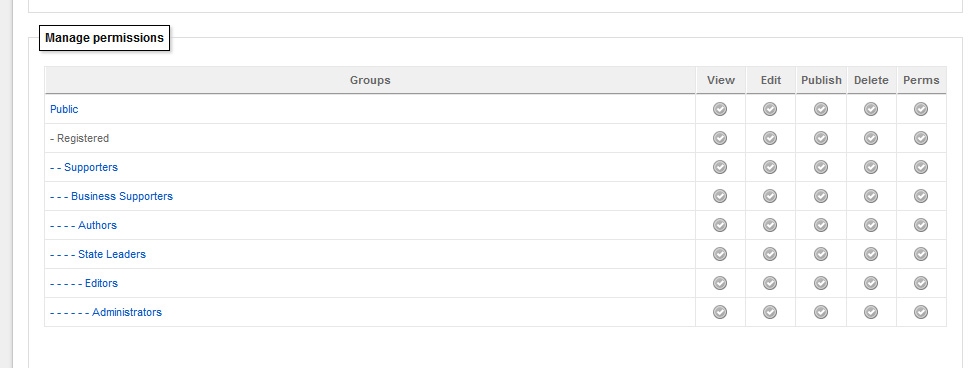Toggle Perms permission for Authors group
Viewport: 970px width, 368px height.
click(x=921, y=225)
